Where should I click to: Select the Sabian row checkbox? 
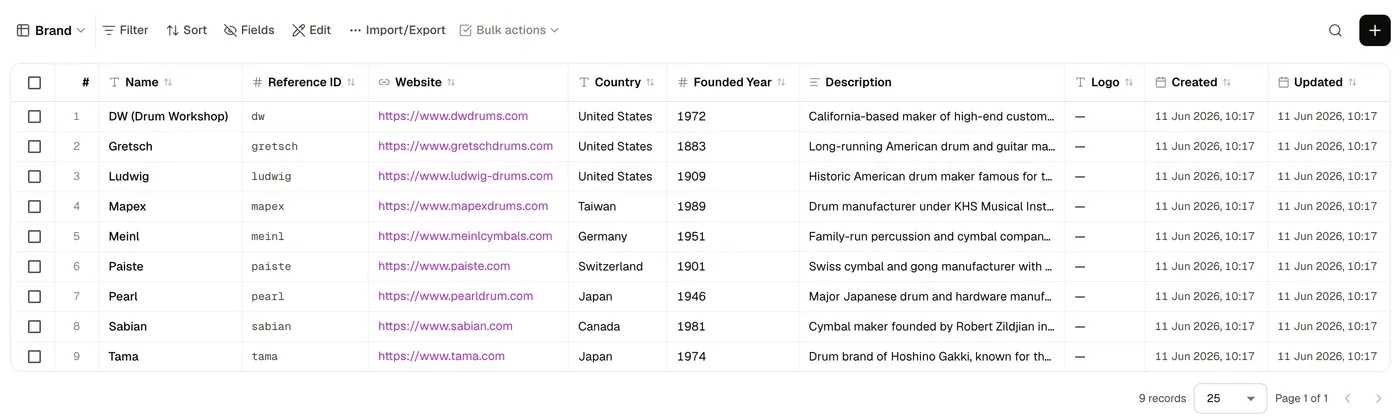34,326
